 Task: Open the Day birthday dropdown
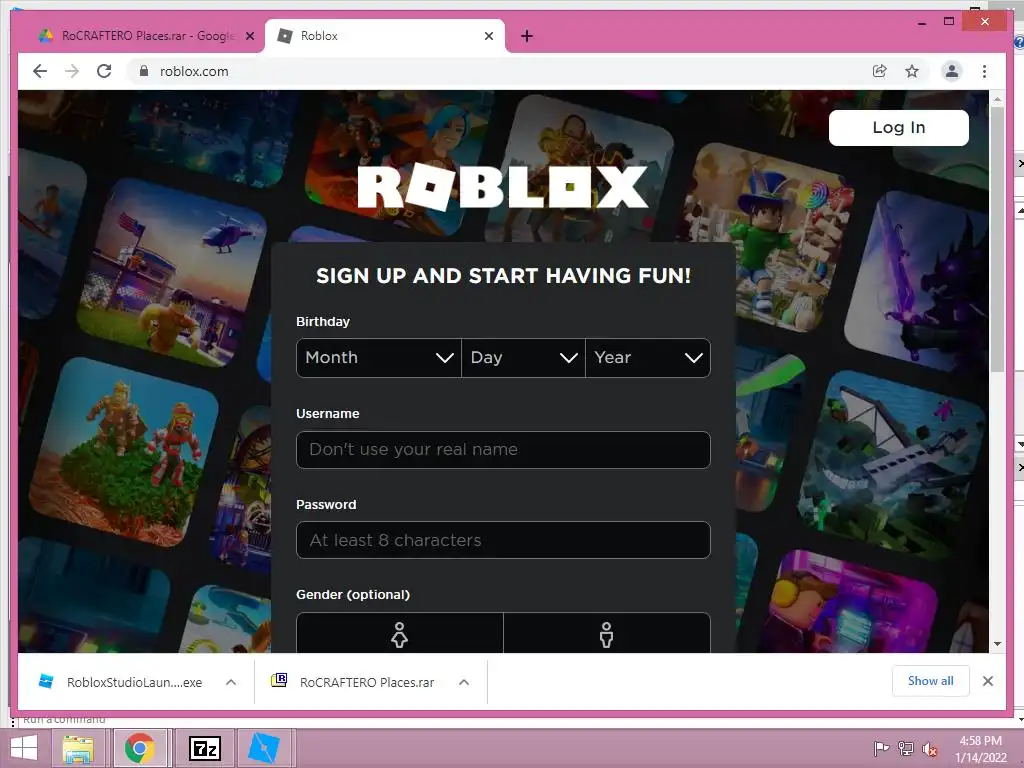[523, 358]
